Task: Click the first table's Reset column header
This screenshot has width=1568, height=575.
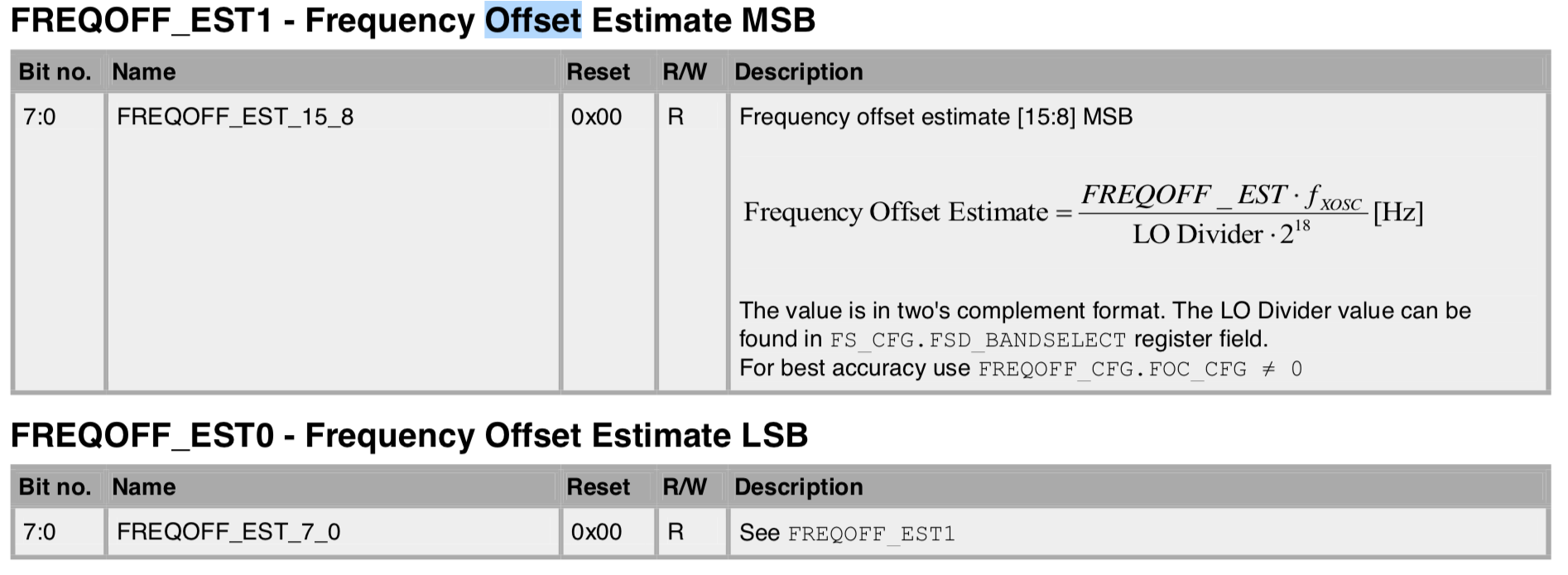Action: click(x=598, y=72)
